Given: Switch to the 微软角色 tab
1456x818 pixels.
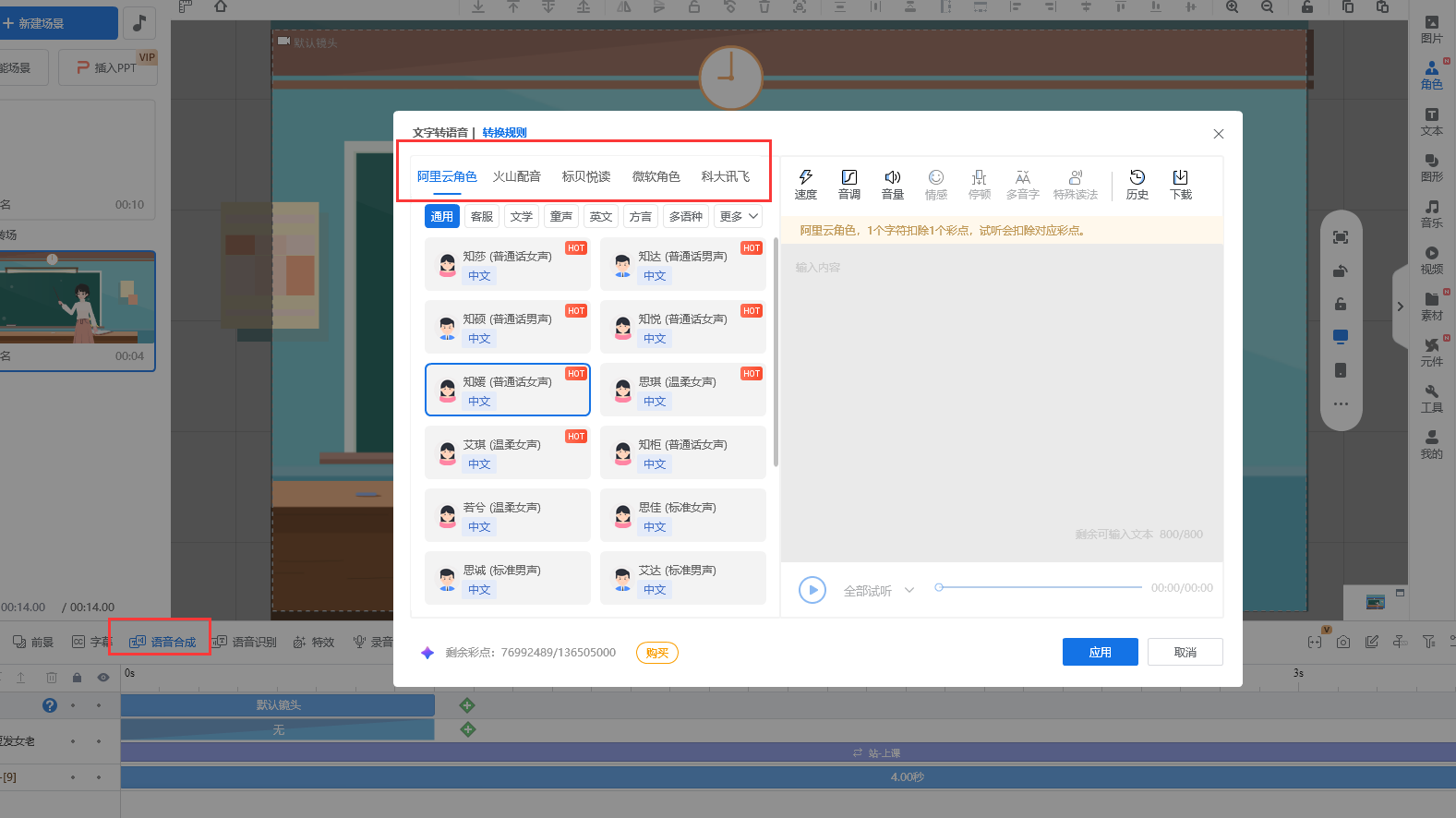Looking at the screenshot, I should (656, 176).
